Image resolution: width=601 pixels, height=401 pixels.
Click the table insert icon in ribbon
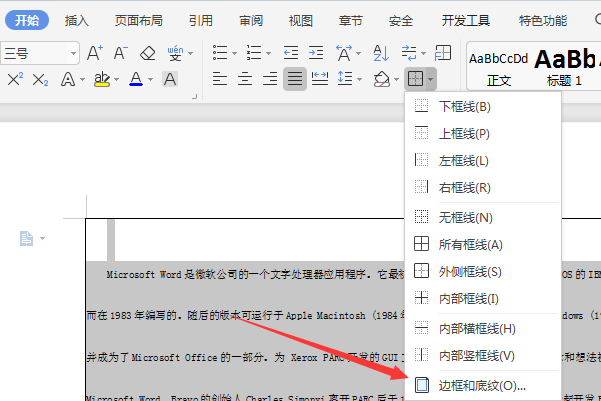443,53
